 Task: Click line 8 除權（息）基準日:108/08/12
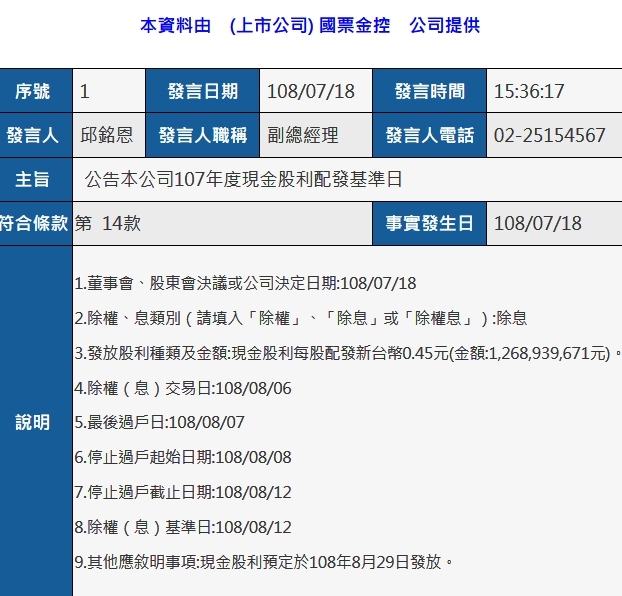point(183,527)
